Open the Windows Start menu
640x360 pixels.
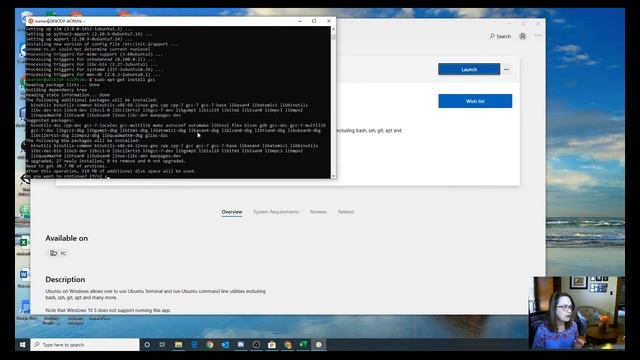click(22, 345)
